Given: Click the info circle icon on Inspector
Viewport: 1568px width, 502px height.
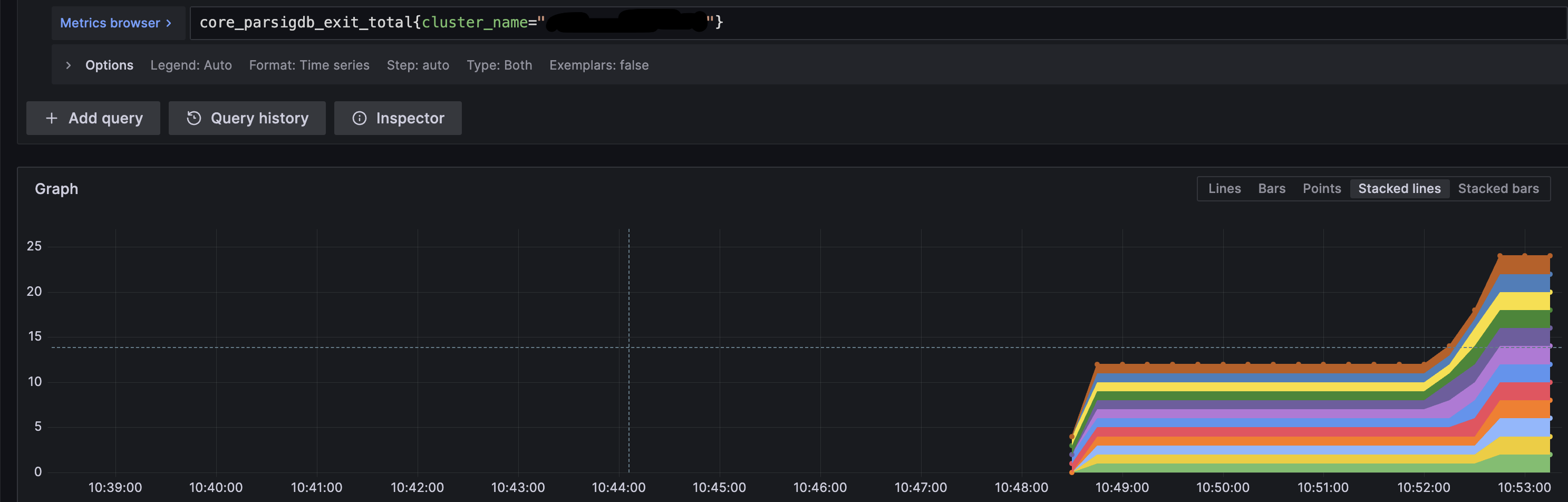Looking at the screenshot, I should [359, 118].
